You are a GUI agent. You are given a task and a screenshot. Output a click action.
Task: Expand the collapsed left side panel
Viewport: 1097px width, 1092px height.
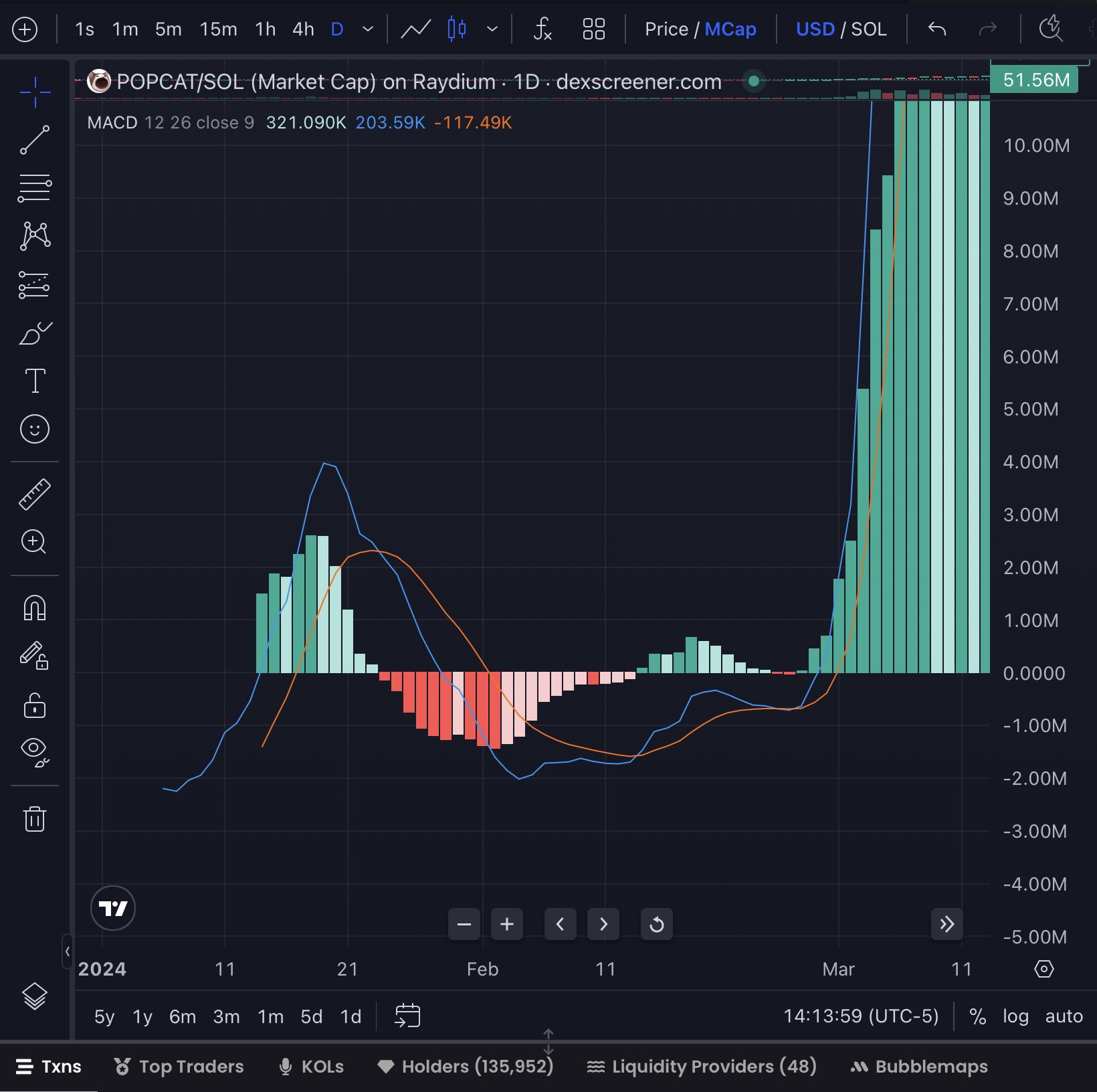(67, 951)
